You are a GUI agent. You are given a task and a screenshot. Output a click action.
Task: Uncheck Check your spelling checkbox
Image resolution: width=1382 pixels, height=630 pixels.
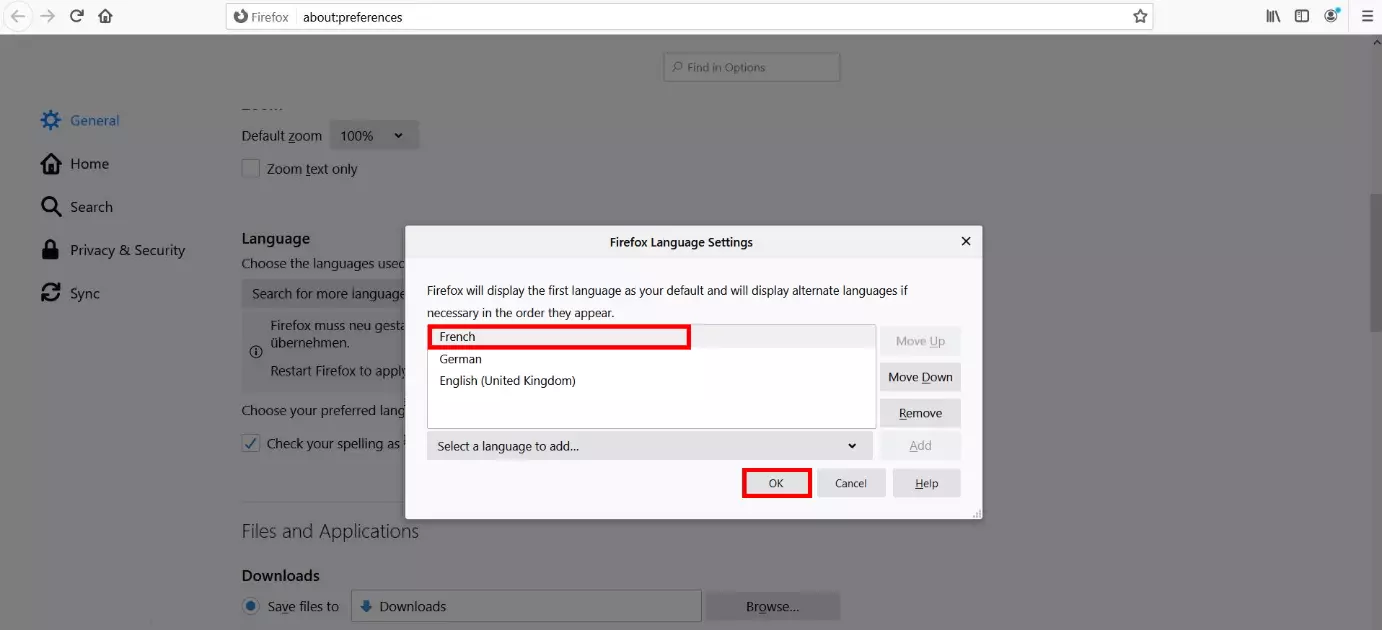pos(251,443)
